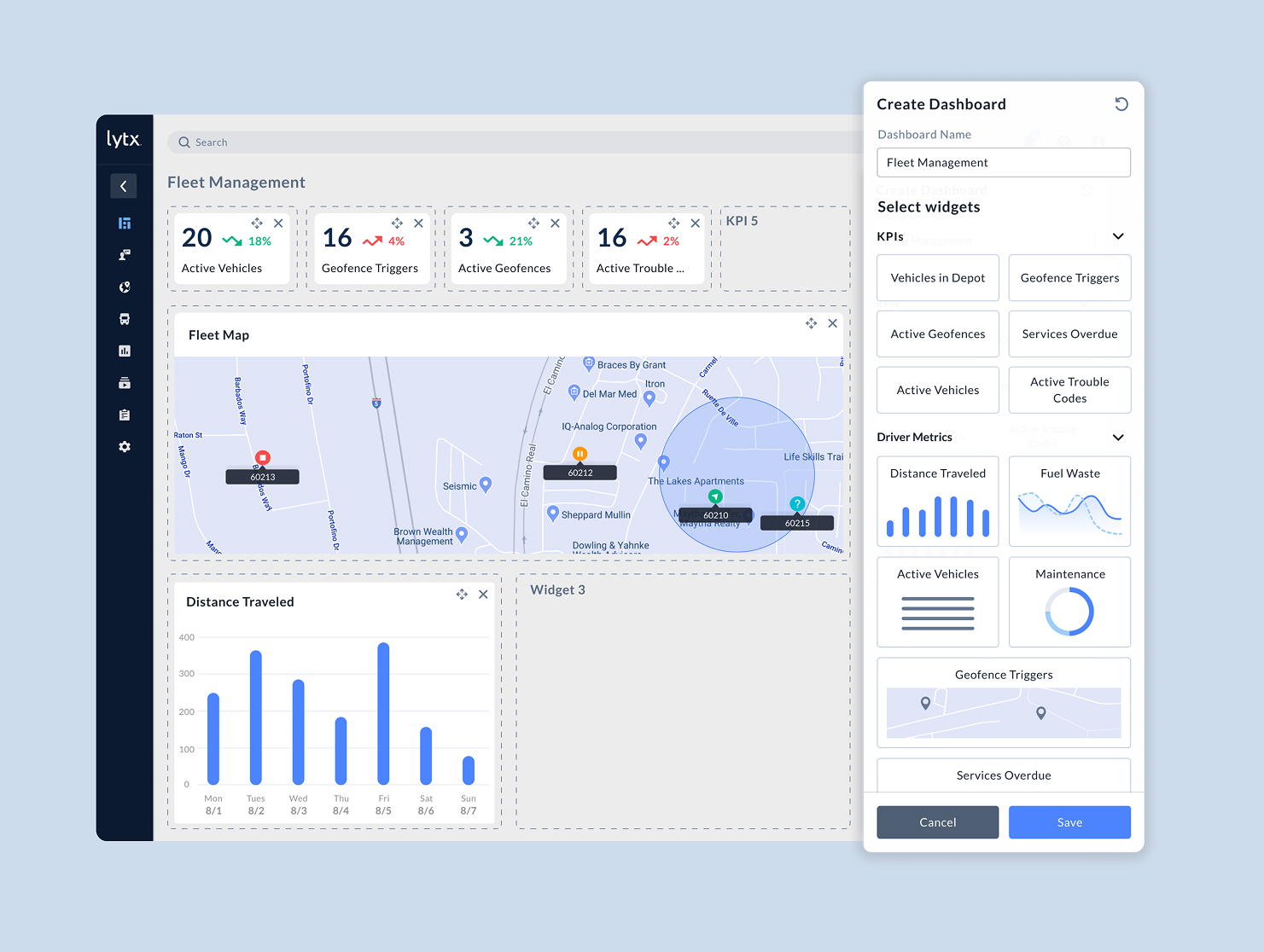Select the Vehicles in Depot KPI option
This screenshot has height=952, width=1264.
[937, 278]
